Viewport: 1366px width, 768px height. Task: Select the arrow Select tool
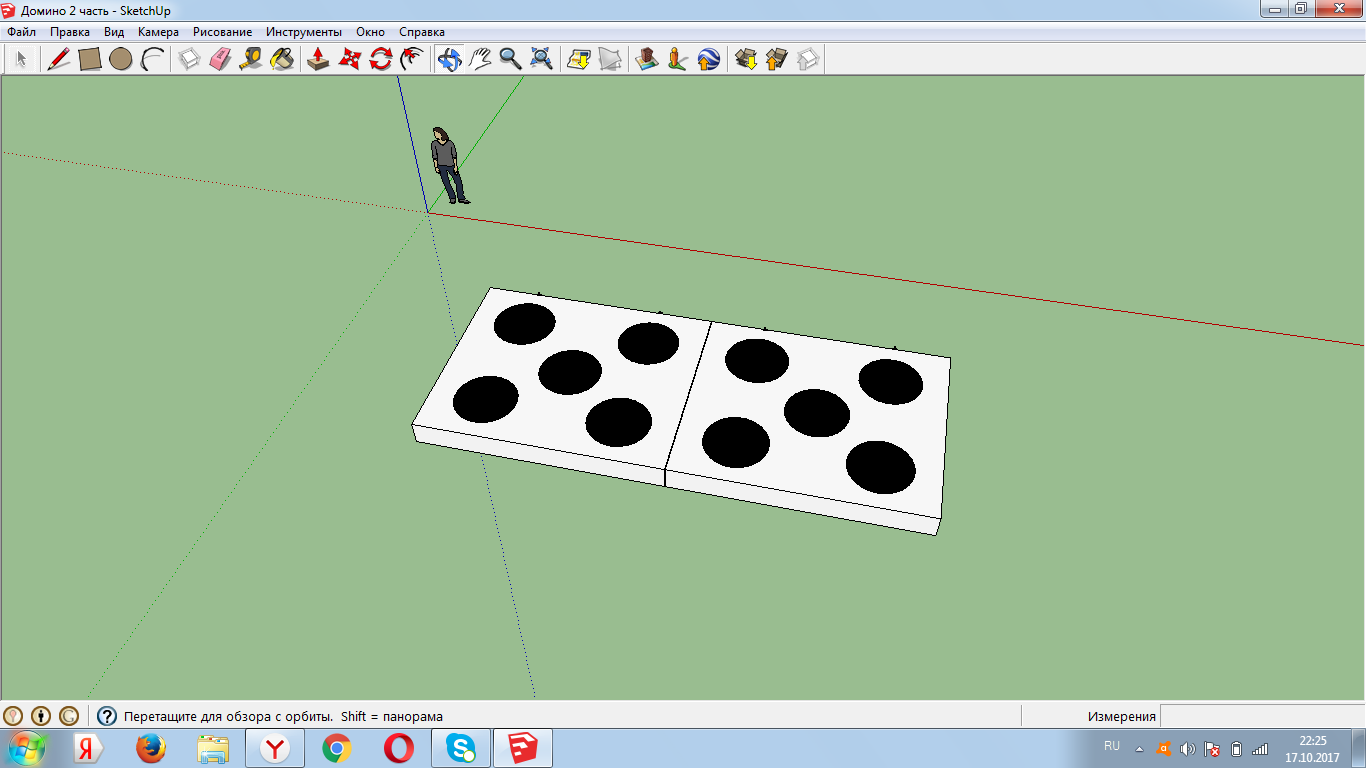[20, 60]
